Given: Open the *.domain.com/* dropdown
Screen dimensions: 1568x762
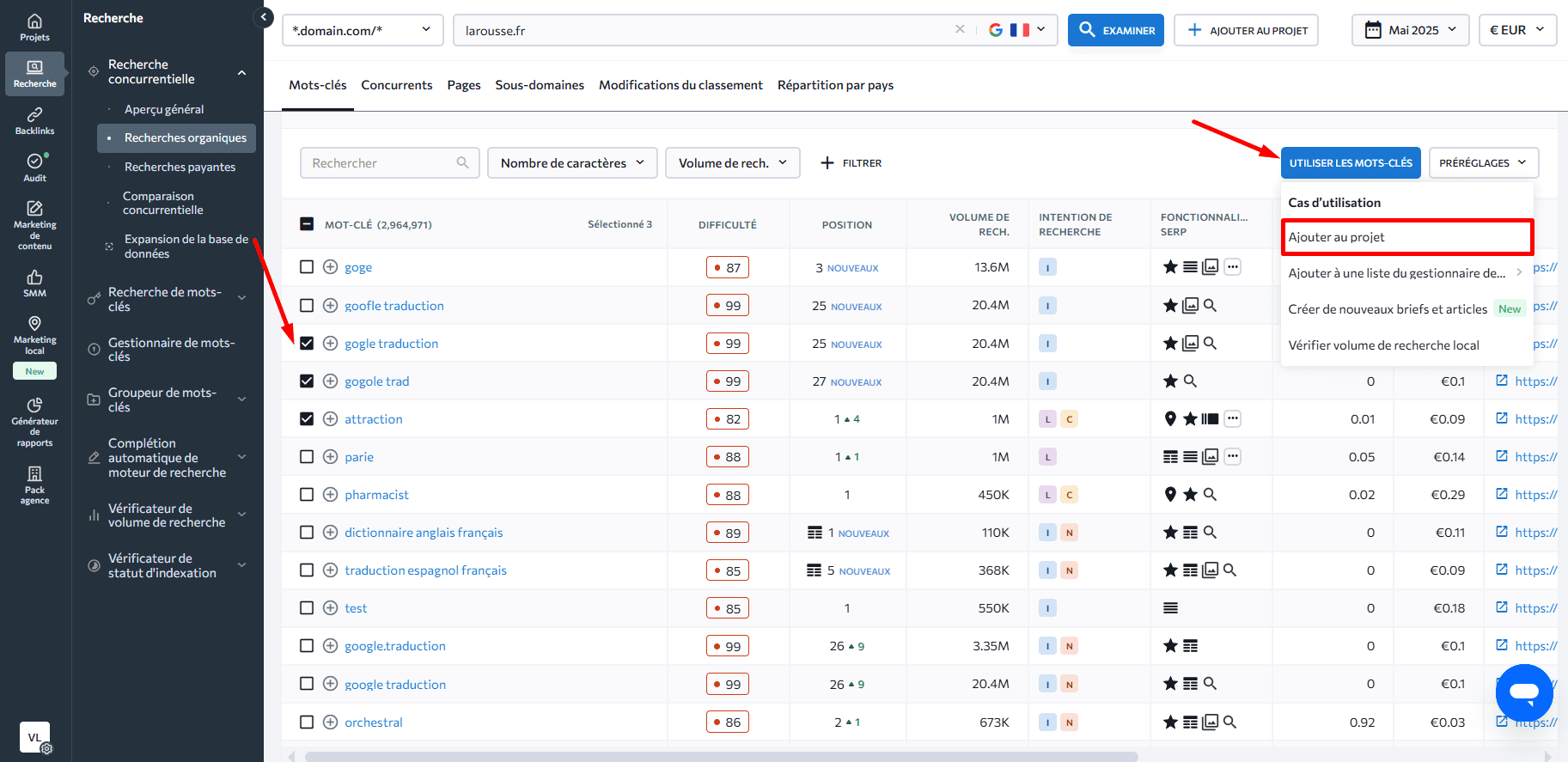Looking at the screenshot, I should click(363, 30).
